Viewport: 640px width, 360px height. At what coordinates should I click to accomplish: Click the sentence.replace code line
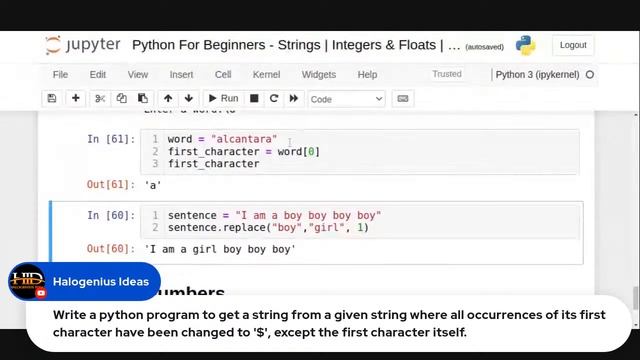click(x=268, y=227)
